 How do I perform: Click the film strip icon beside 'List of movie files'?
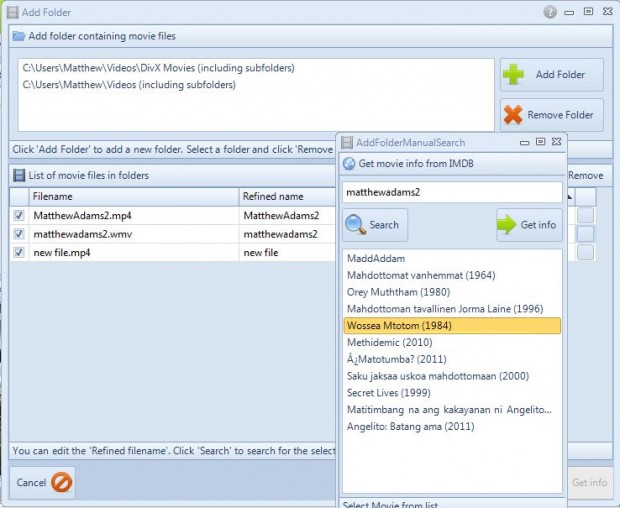tap(19, 176)
